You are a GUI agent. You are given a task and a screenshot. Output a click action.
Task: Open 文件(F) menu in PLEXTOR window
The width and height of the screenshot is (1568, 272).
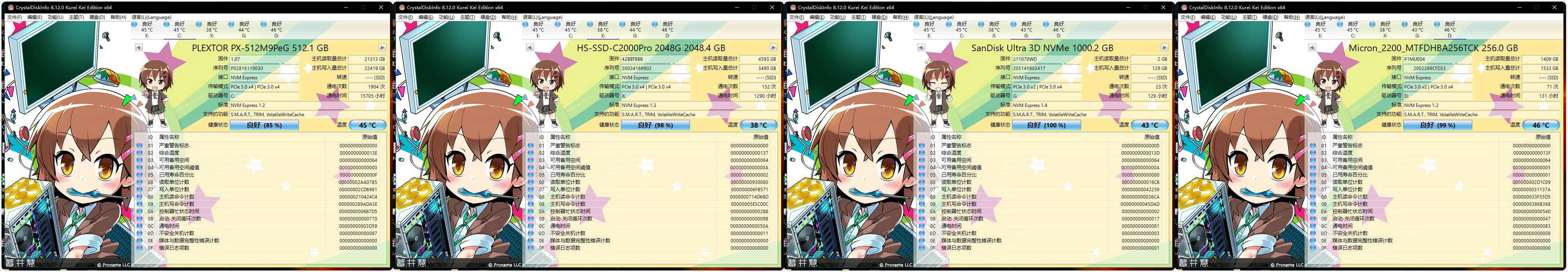pos(15,17)
